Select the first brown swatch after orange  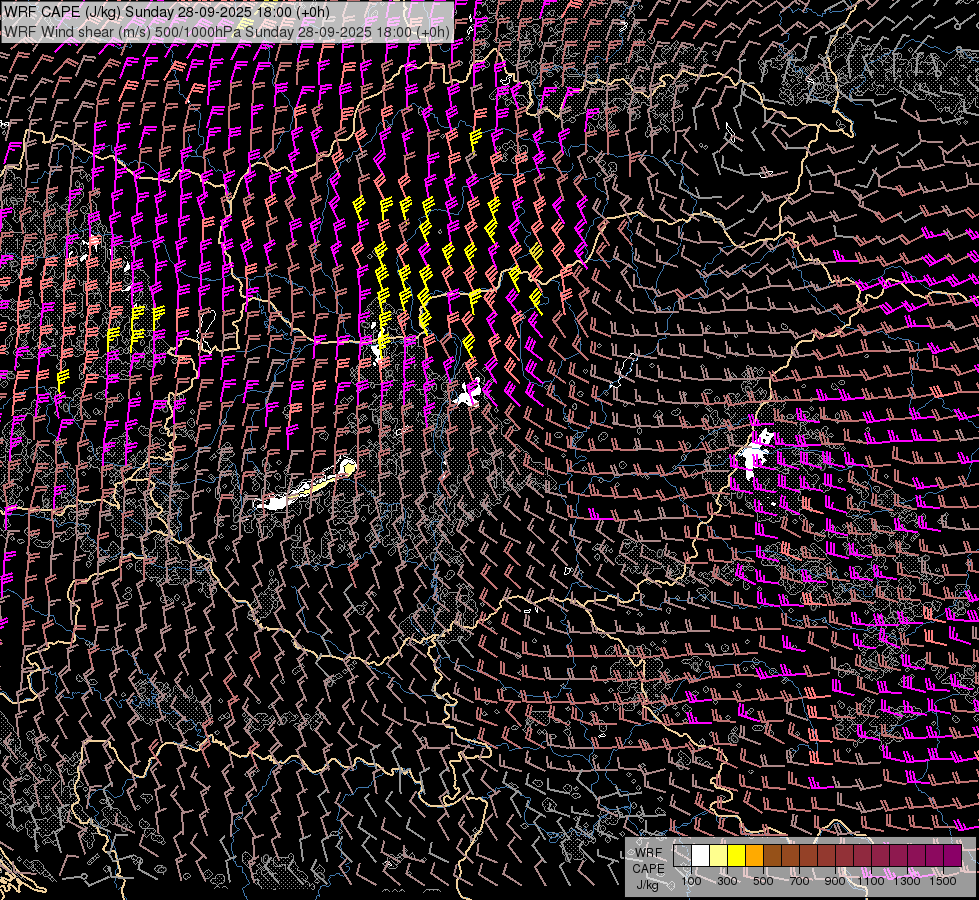(x=772, y=855)
